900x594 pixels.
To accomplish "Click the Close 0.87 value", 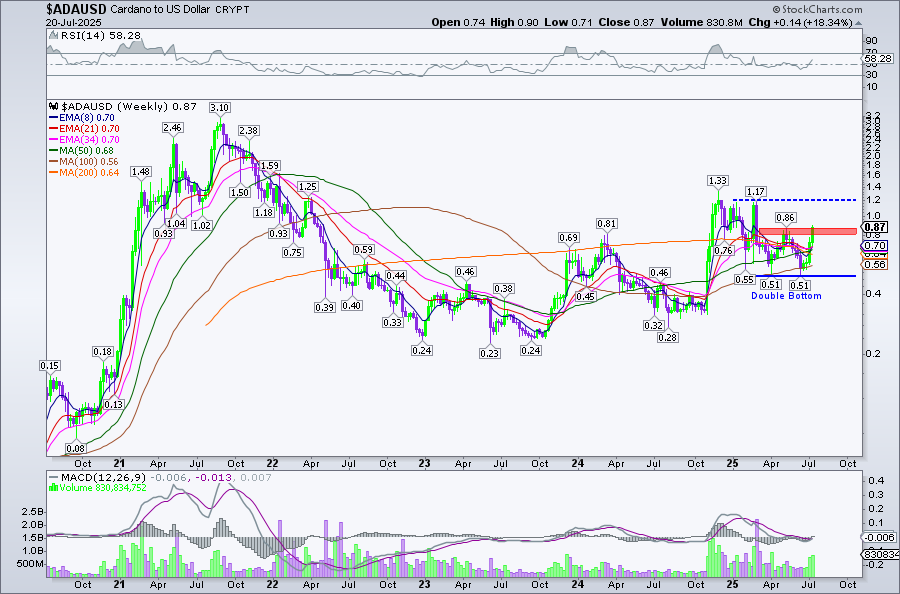I will [x=626, y=22].
